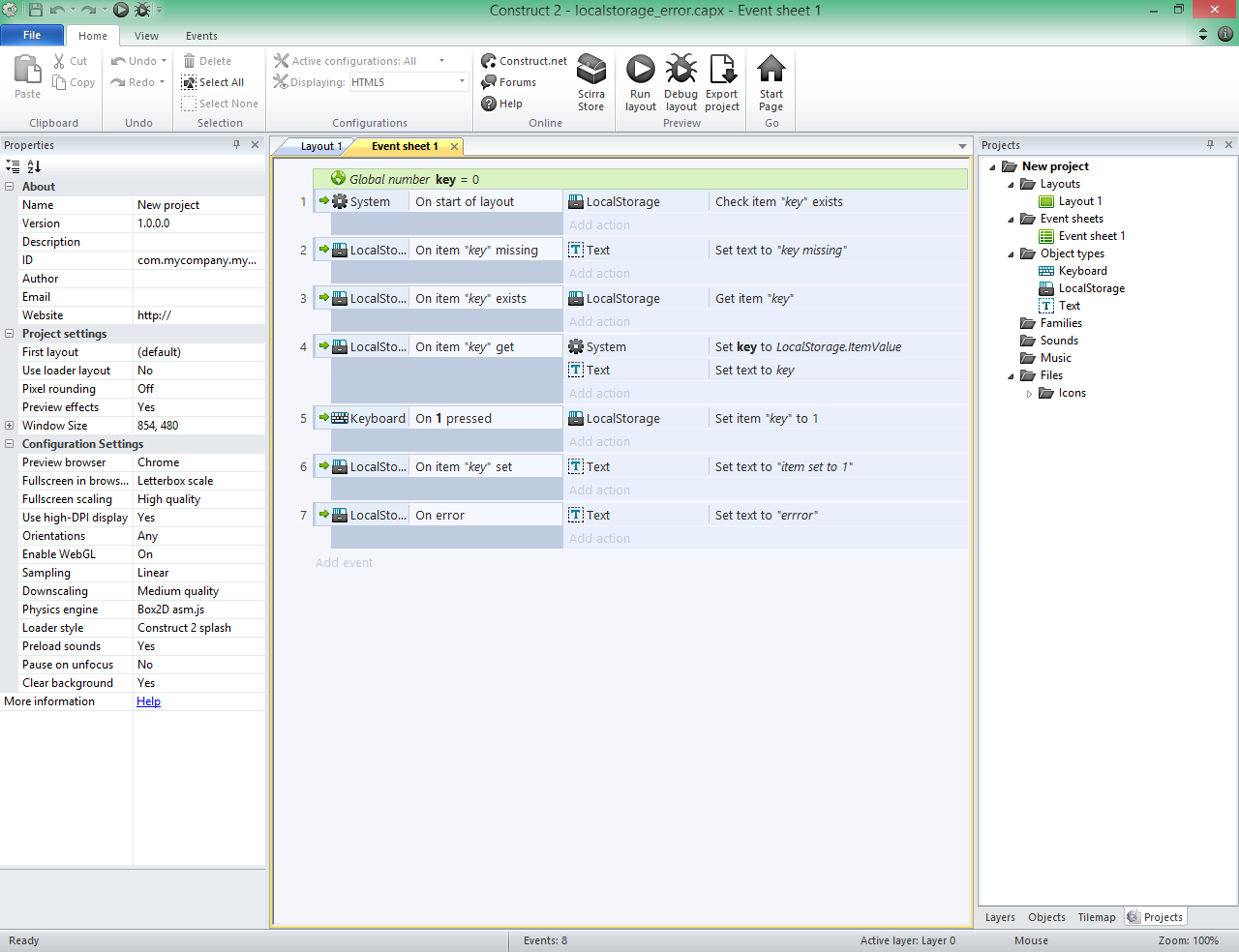Edit the project Name field
Viewport: 1239px width, 952px height.
click(198, 205)
